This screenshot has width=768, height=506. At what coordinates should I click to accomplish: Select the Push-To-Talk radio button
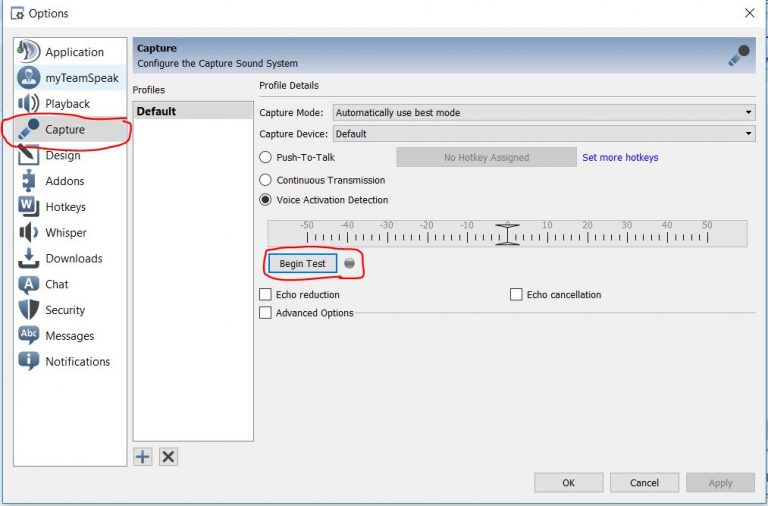click(266, 157)
